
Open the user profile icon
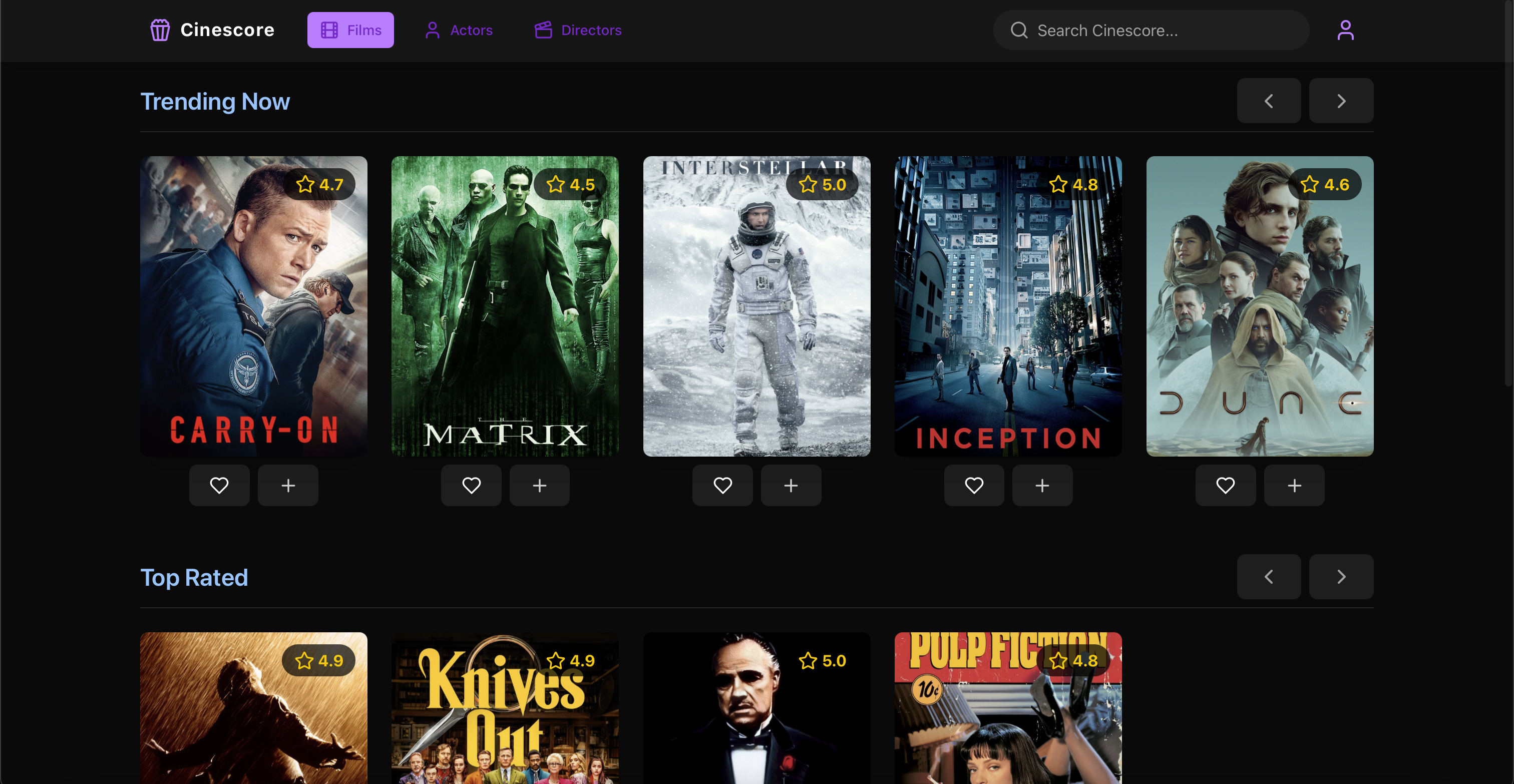tap(1345, 30)
